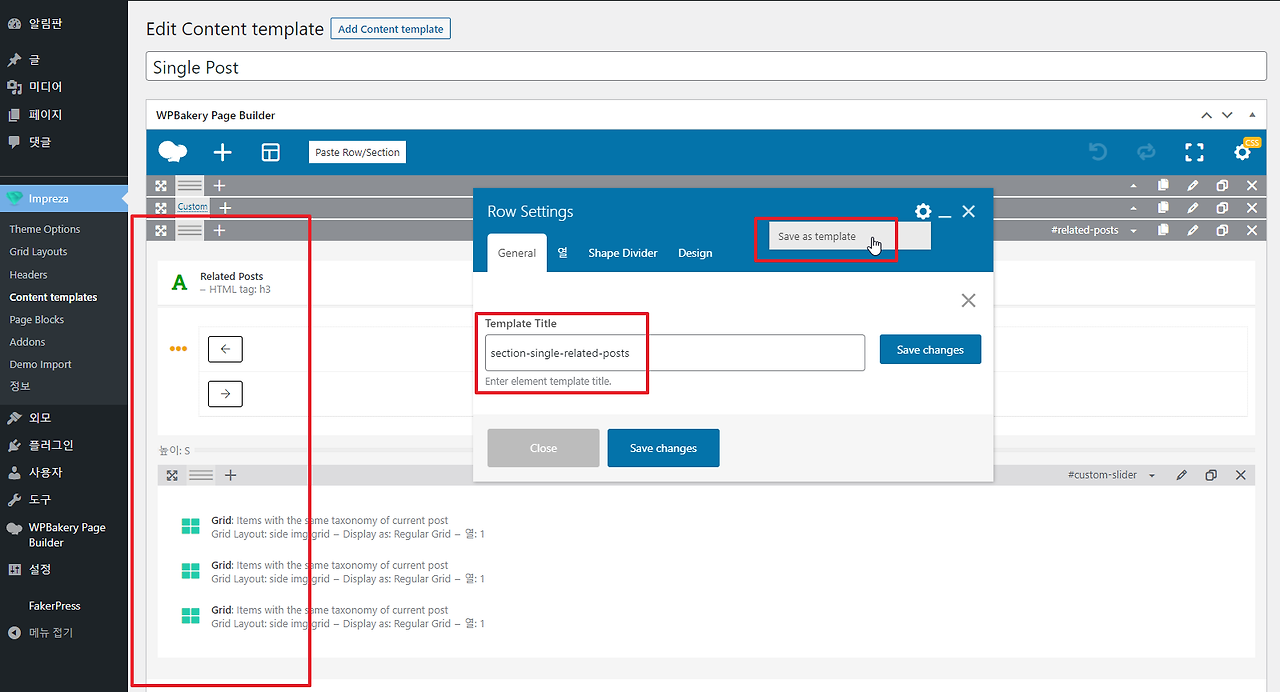Image resolution: width=1280 pixels, height=692 pixels.
Task: Click the move handle of the #custom-slider row
Action: coord(172,475)
